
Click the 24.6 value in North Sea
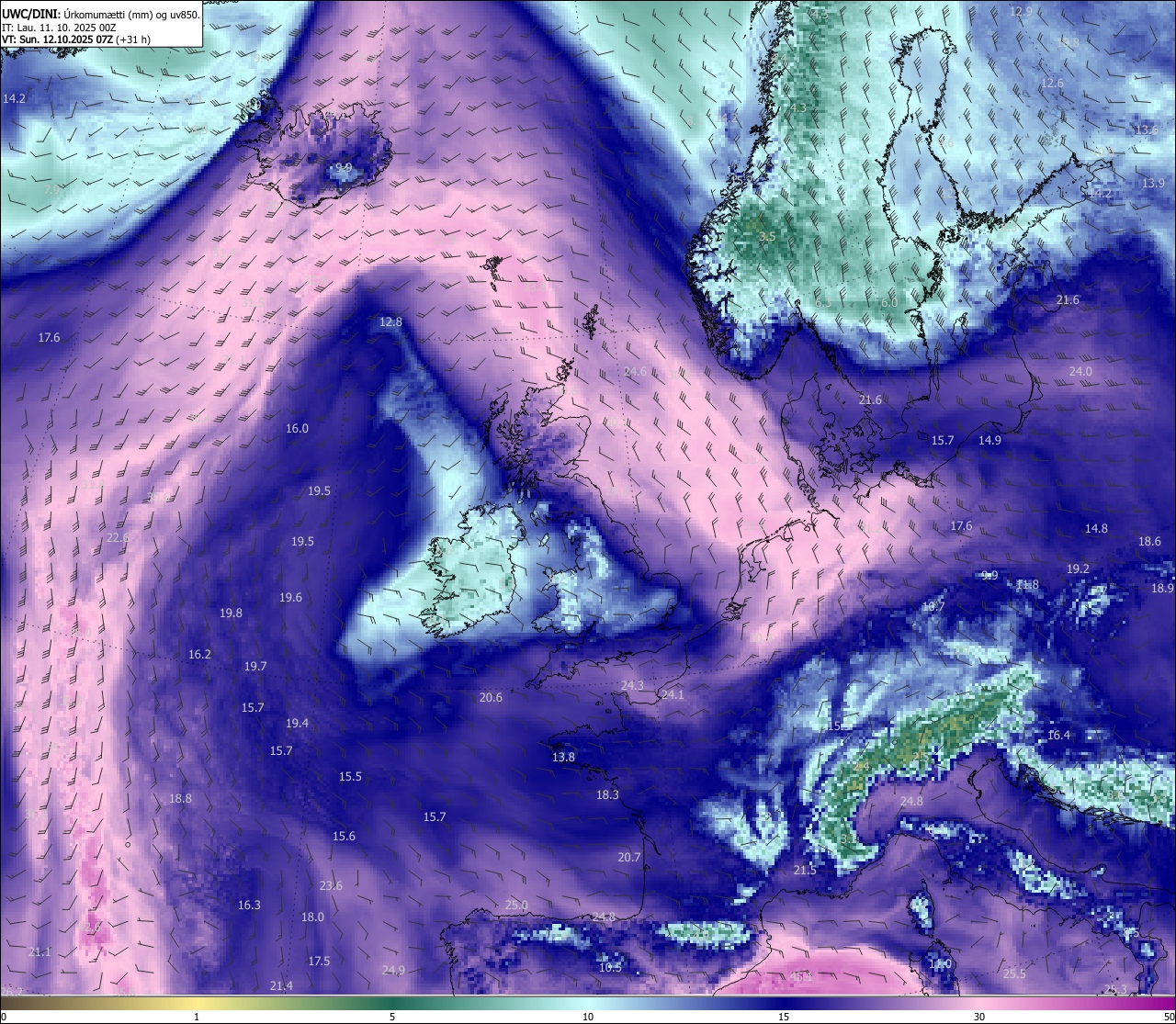coord(635,372)
